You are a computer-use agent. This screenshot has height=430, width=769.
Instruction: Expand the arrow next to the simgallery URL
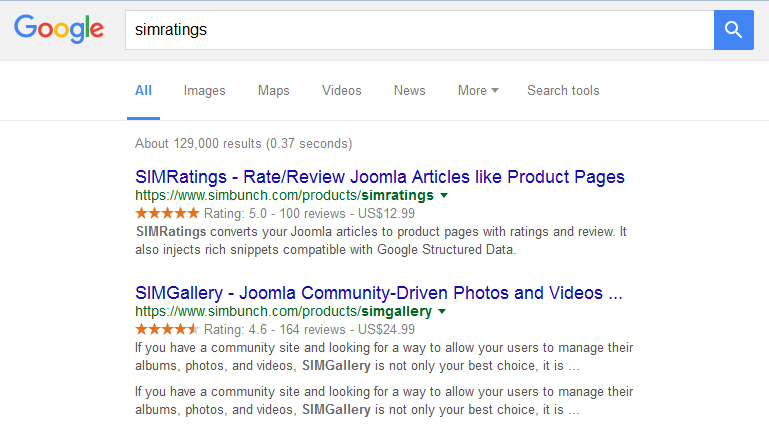(x=442, y=312)
